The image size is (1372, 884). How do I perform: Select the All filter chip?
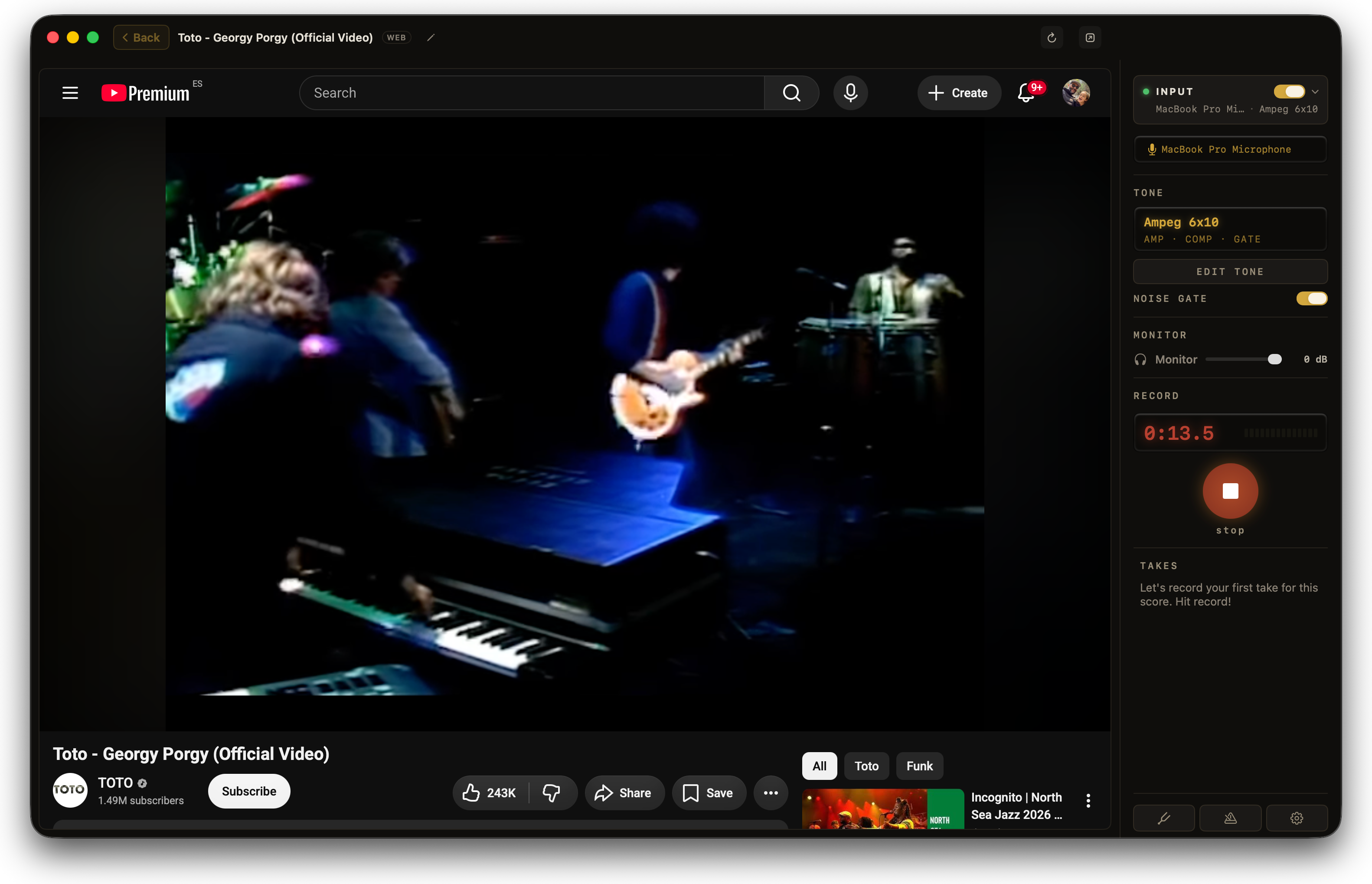click(x=820, y=766)
